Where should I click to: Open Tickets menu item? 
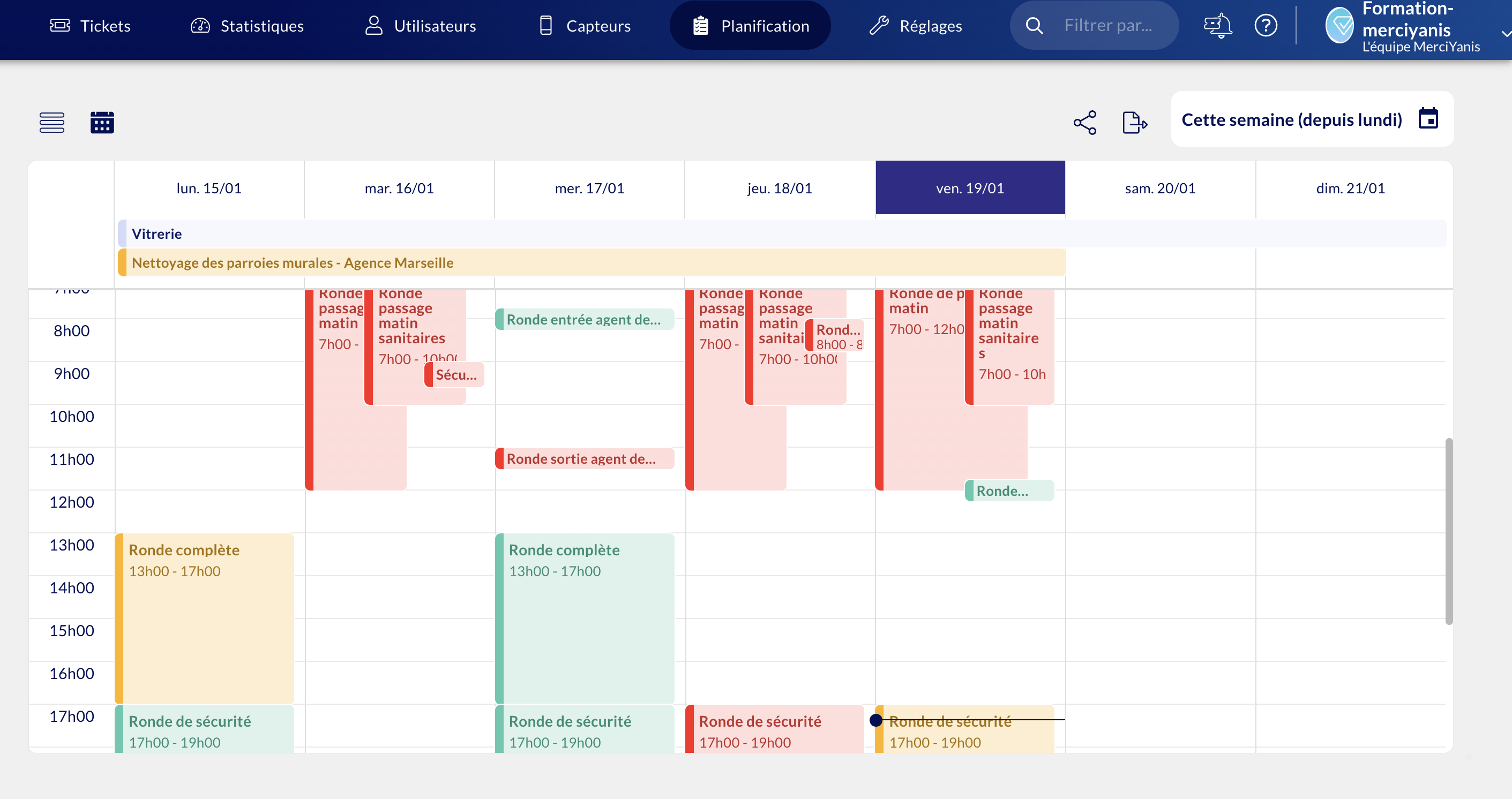[x=91, y=26]
